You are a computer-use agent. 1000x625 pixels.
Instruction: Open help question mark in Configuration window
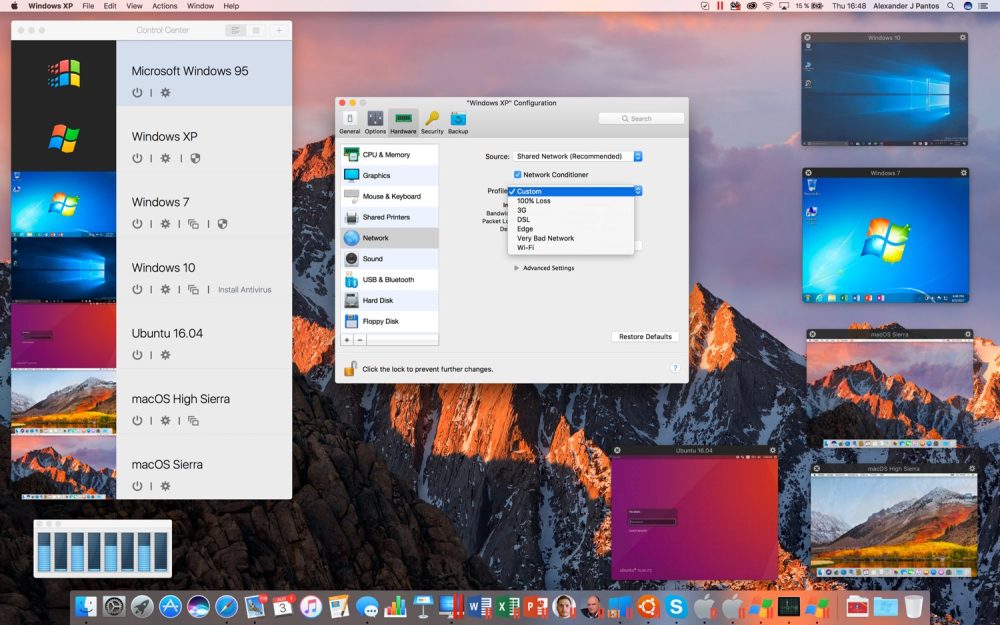(675, 368)
